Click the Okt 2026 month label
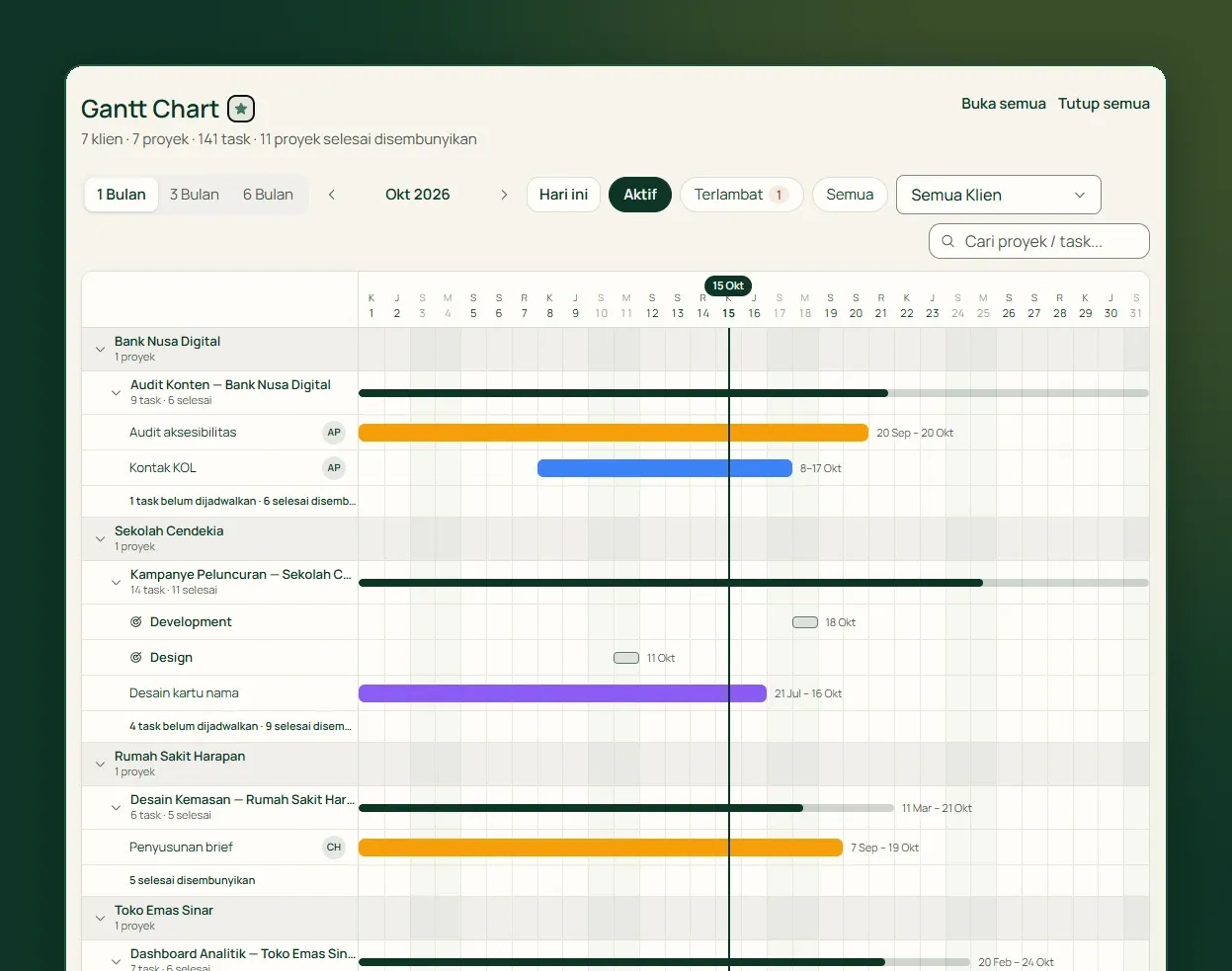Viewport: 1232px width, 971px height. click(x=418, y=195)
